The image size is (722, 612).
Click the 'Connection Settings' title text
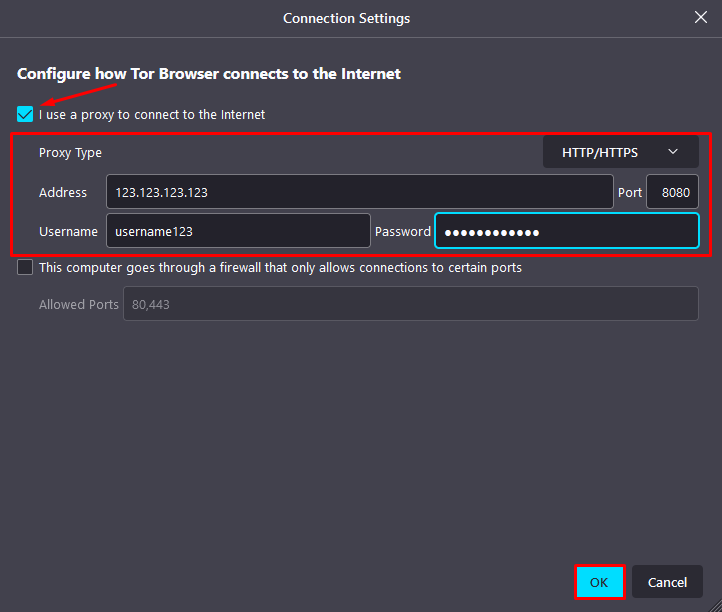coord(346,18)
